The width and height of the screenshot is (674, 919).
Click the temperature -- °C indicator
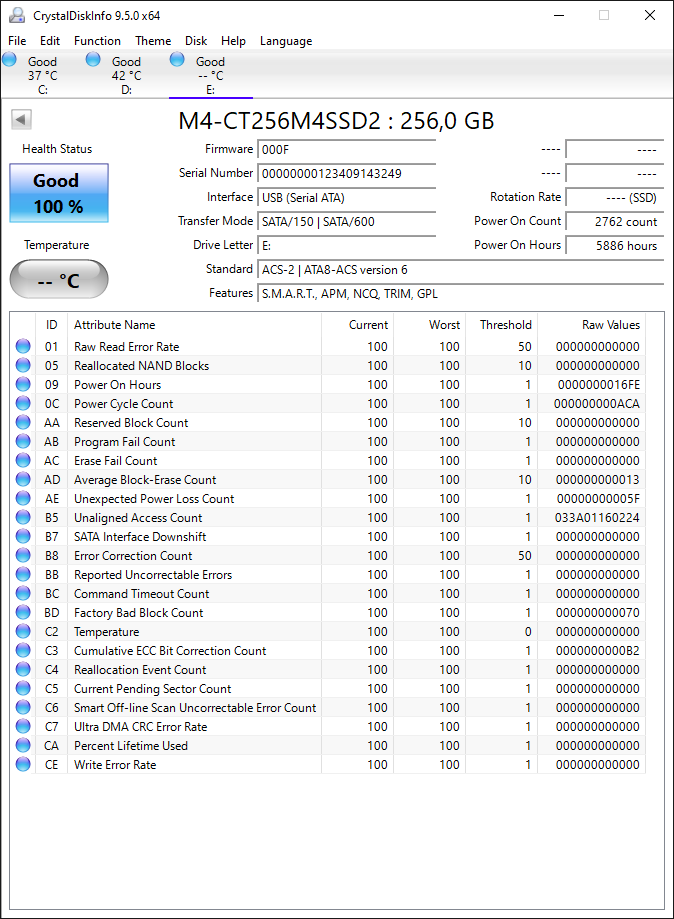(x=59, y=280)
